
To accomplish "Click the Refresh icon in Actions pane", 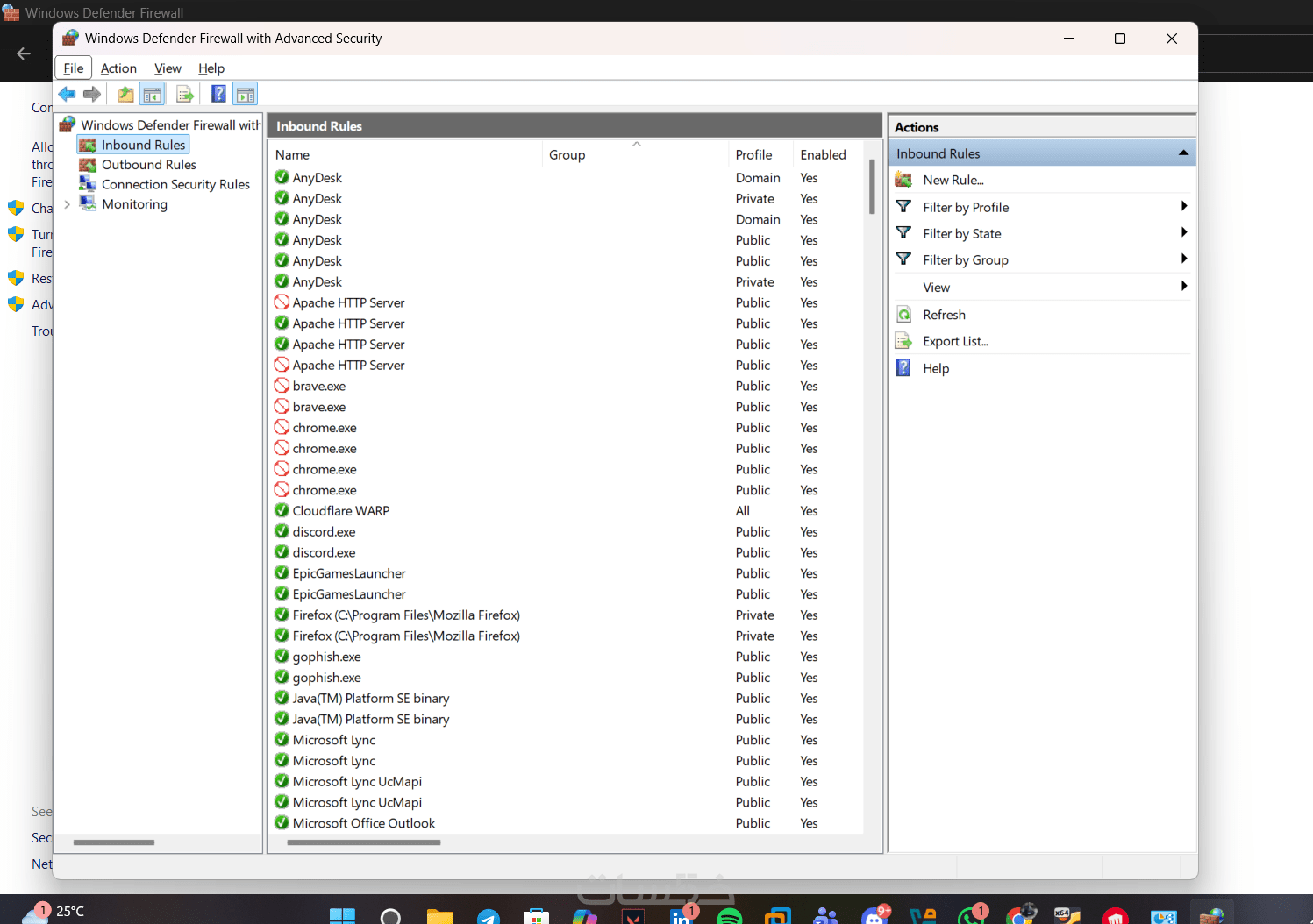I will [x=903, y=315].
